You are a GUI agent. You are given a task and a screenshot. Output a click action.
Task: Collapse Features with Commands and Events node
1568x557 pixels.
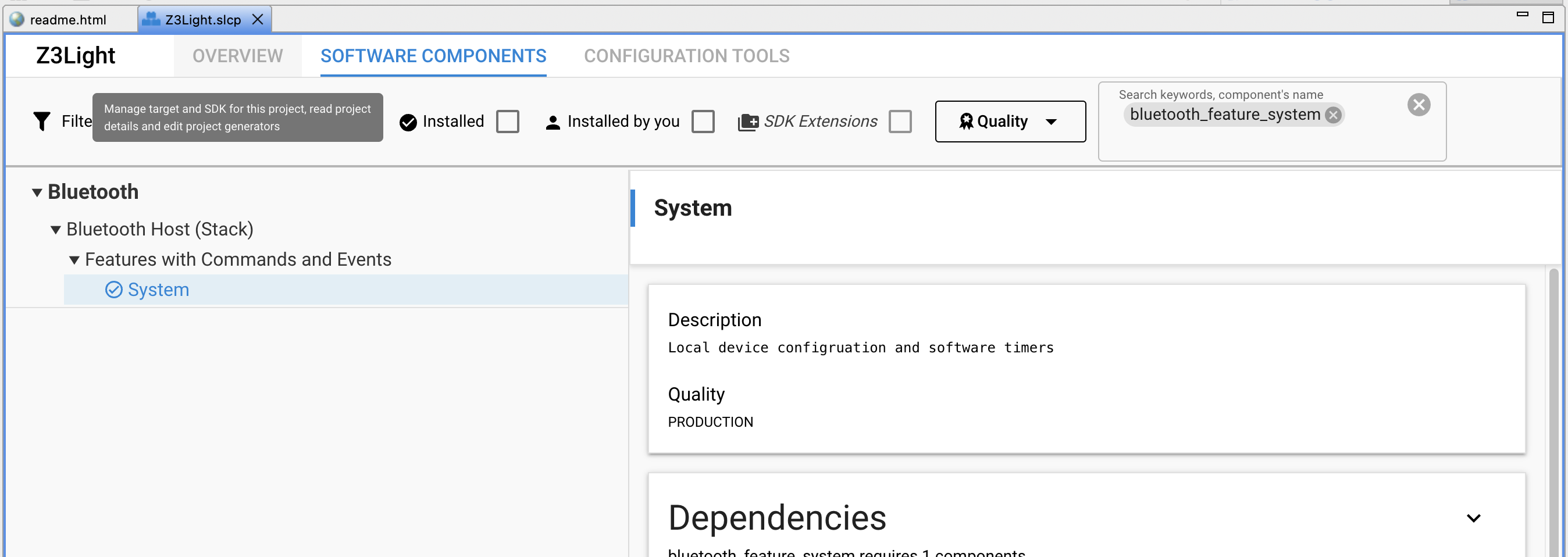pos(74,260)
